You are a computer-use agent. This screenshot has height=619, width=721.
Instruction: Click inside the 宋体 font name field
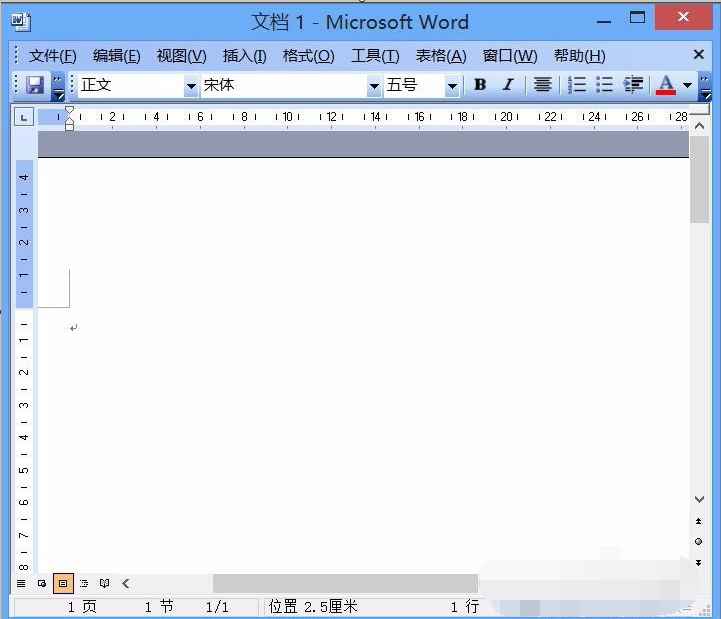[x=284, y=86]
